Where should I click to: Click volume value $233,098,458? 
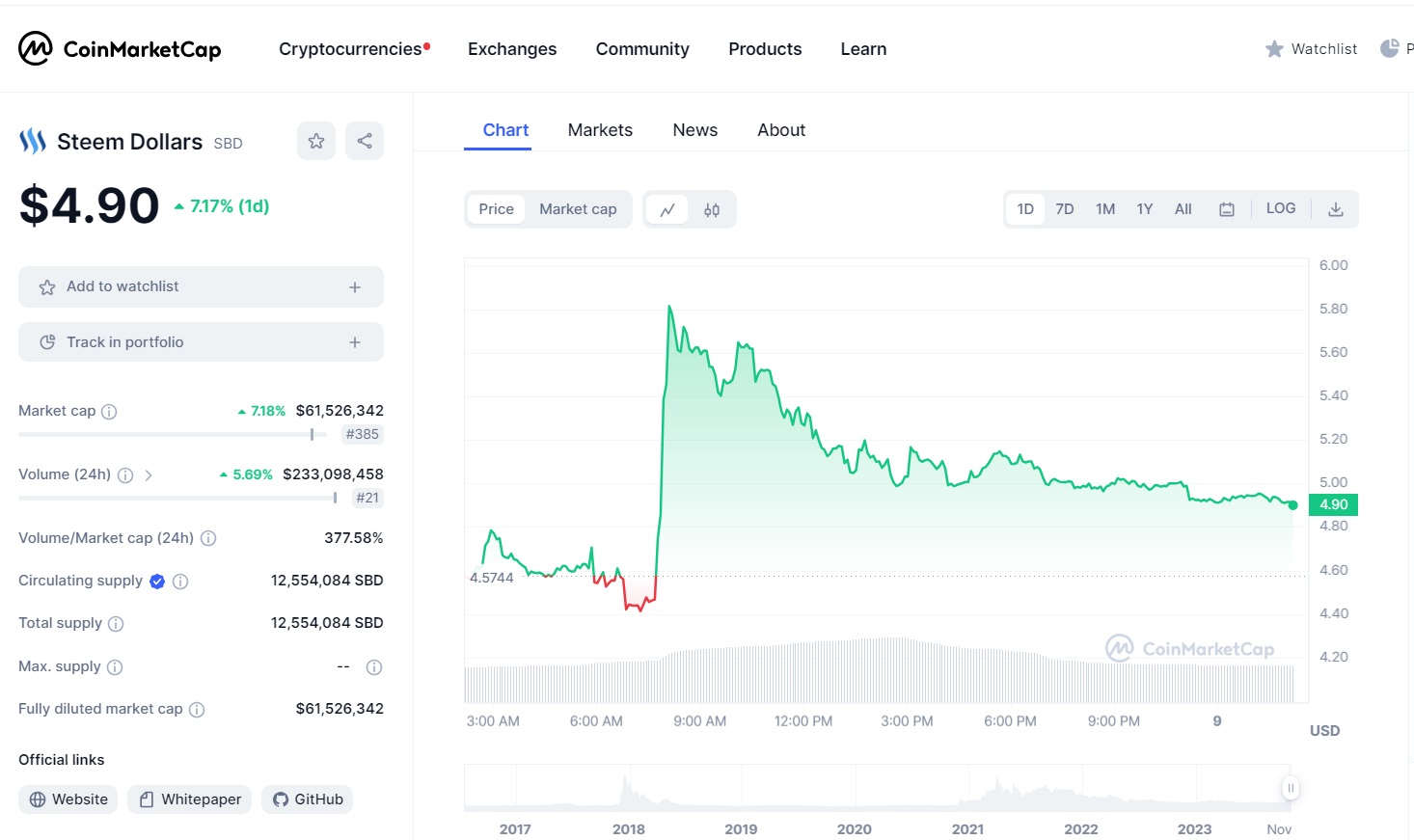click(333, 474)
